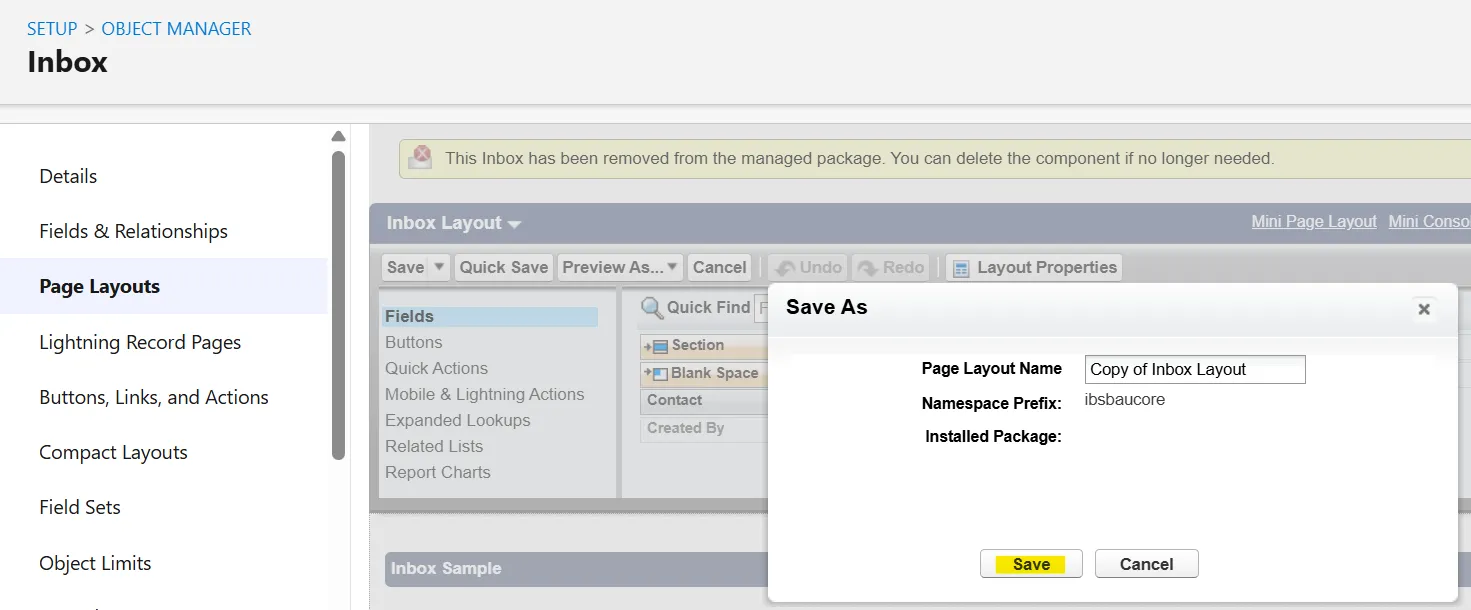
Task: Select Buttons in the palette category list
Action: [414, 342]
